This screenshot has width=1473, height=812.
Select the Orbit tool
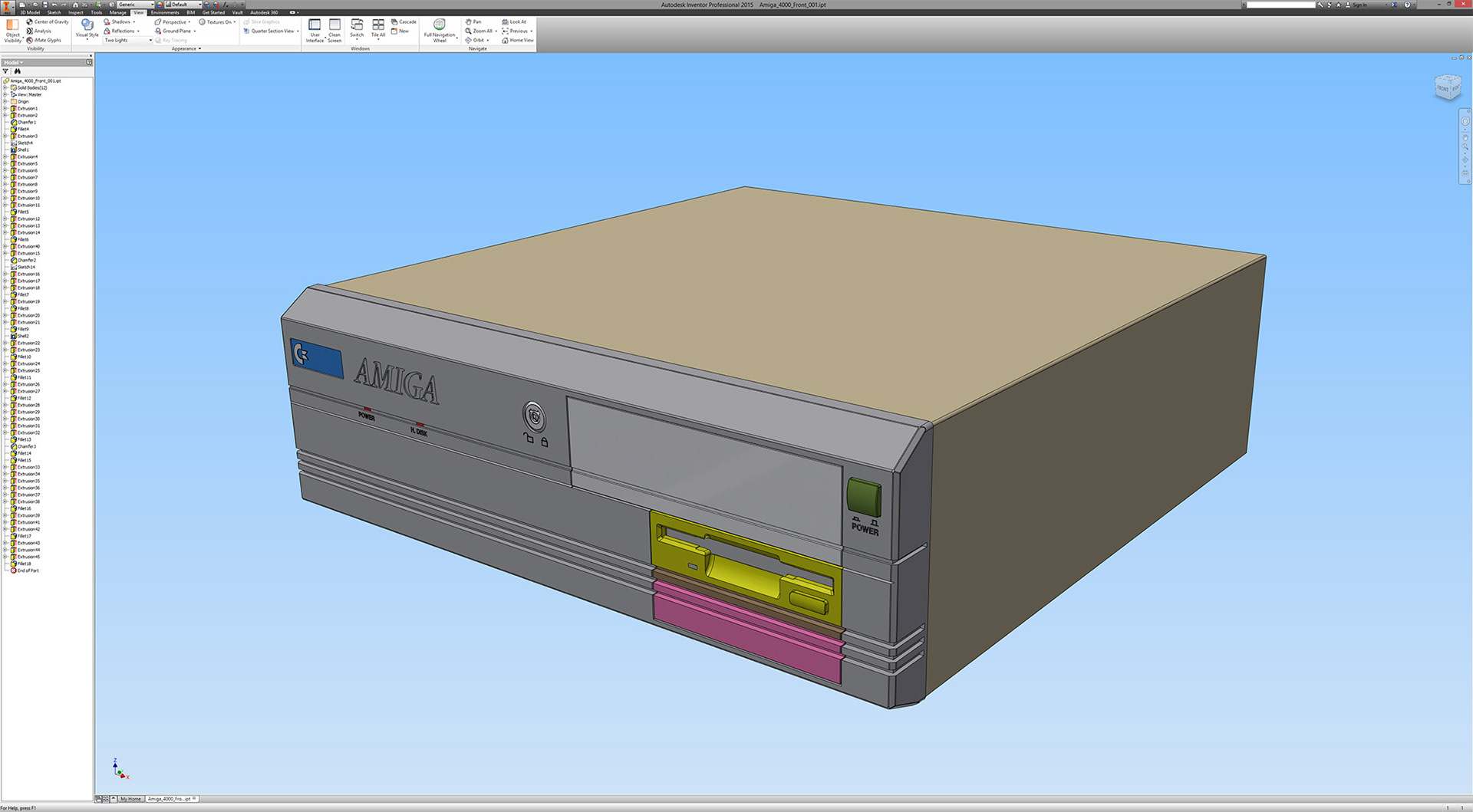[x=475, y=40]
